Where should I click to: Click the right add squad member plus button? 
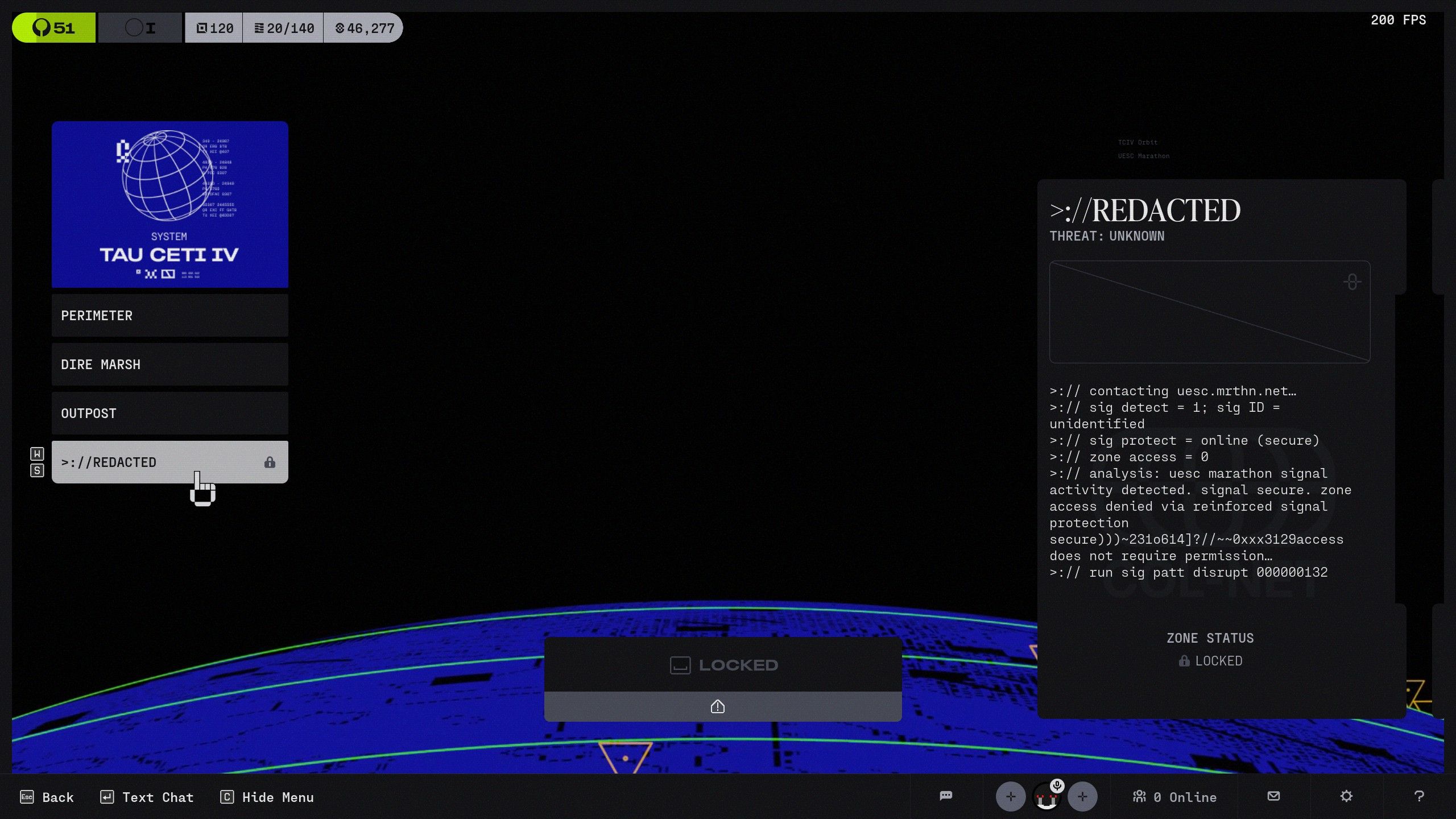(1082, 797)
